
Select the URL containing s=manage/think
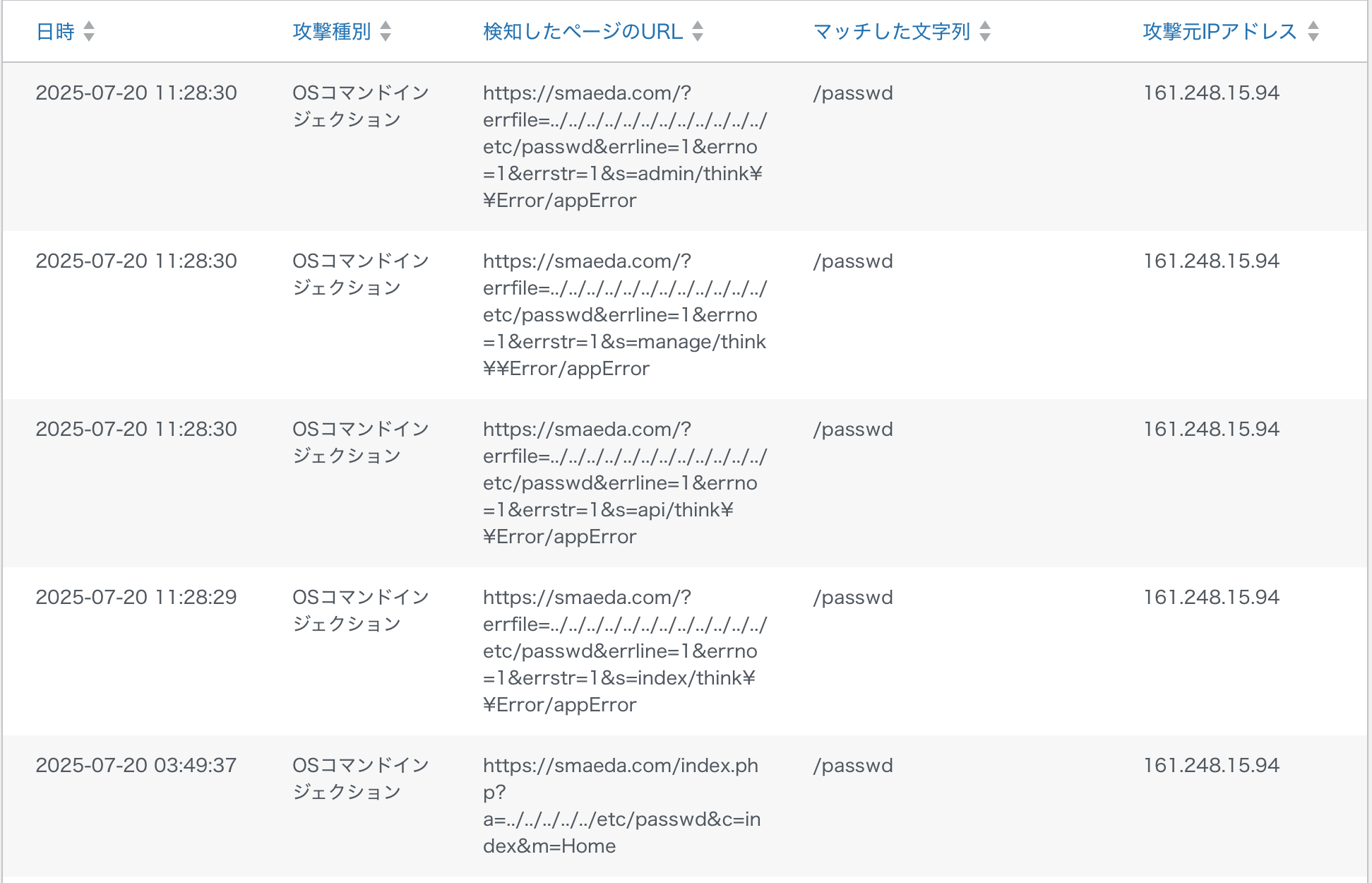[625, 315]
